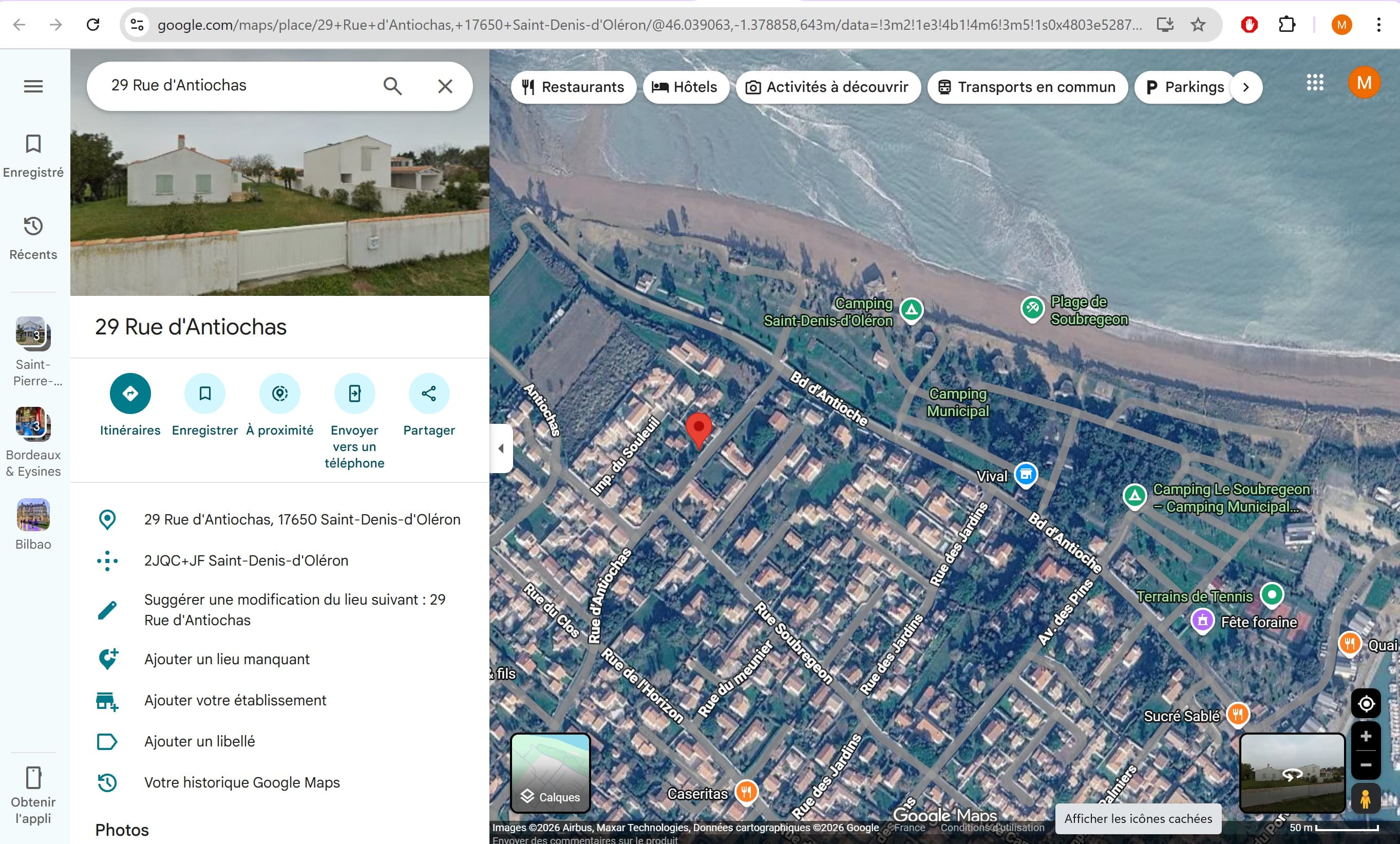Screen dimensions: 1400x844
Task: Click Camping Saint-Denis-d'Oléron marker
Action: coord(912,310)
